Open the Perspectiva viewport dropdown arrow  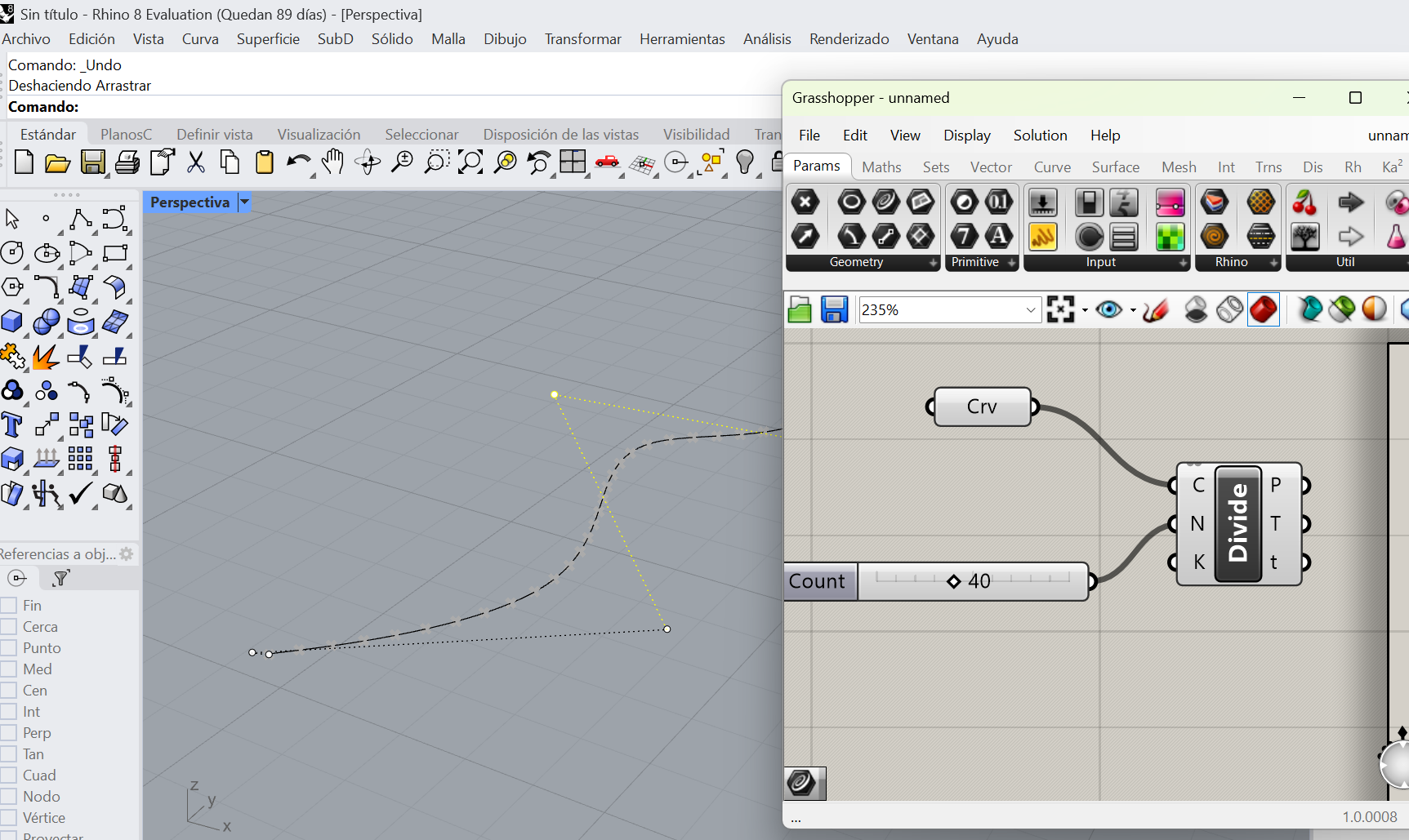click(244, 202)
